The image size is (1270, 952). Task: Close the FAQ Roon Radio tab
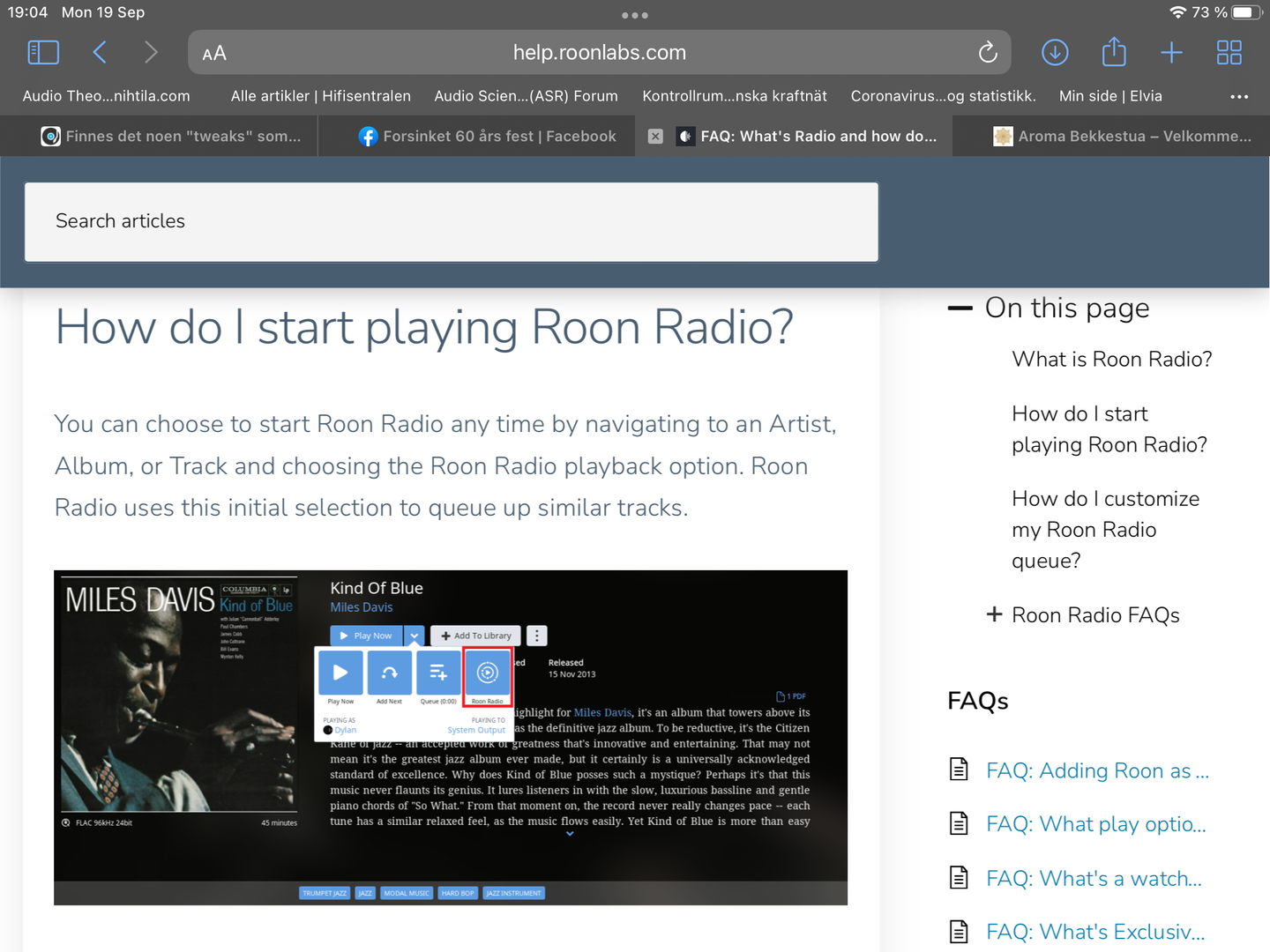coord(655,136)
